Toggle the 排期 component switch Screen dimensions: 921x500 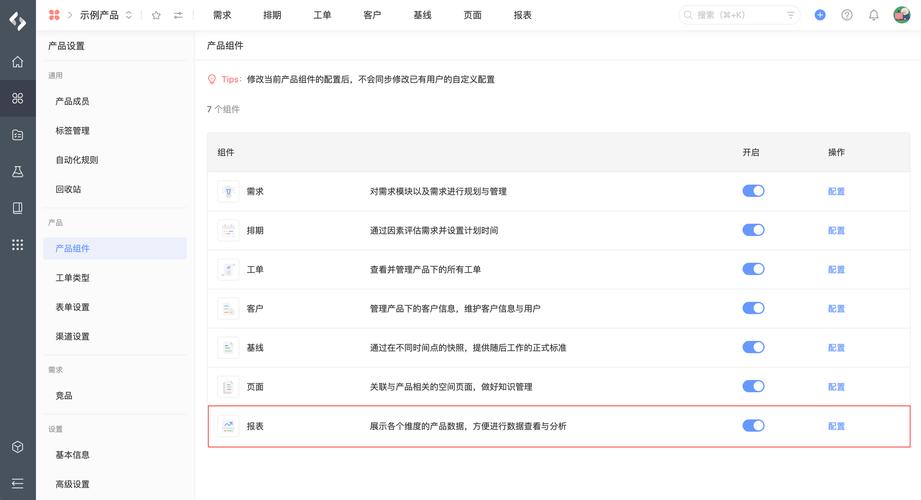(x=754, y=230)
